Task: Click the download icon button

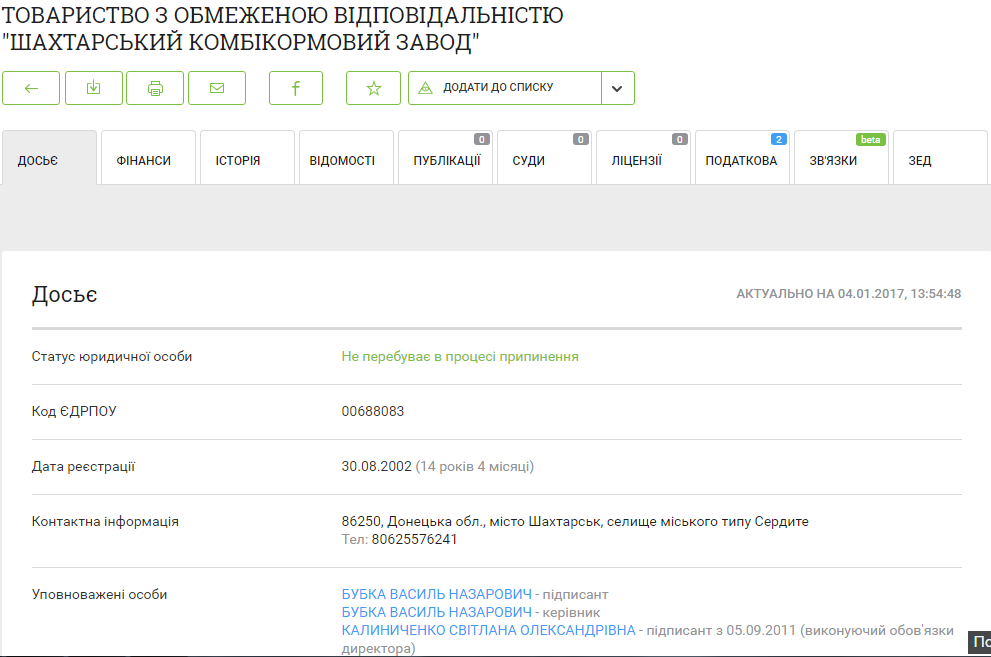Action: coord(93,88)
